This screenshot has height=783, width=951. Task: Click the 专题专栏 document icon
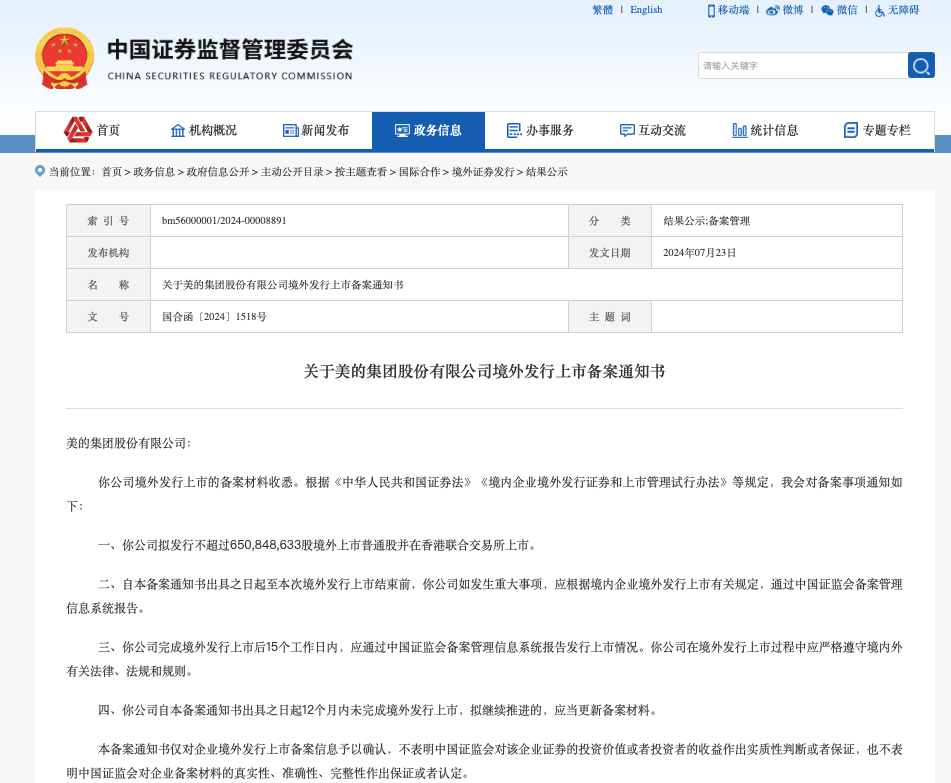pos(851,130)
